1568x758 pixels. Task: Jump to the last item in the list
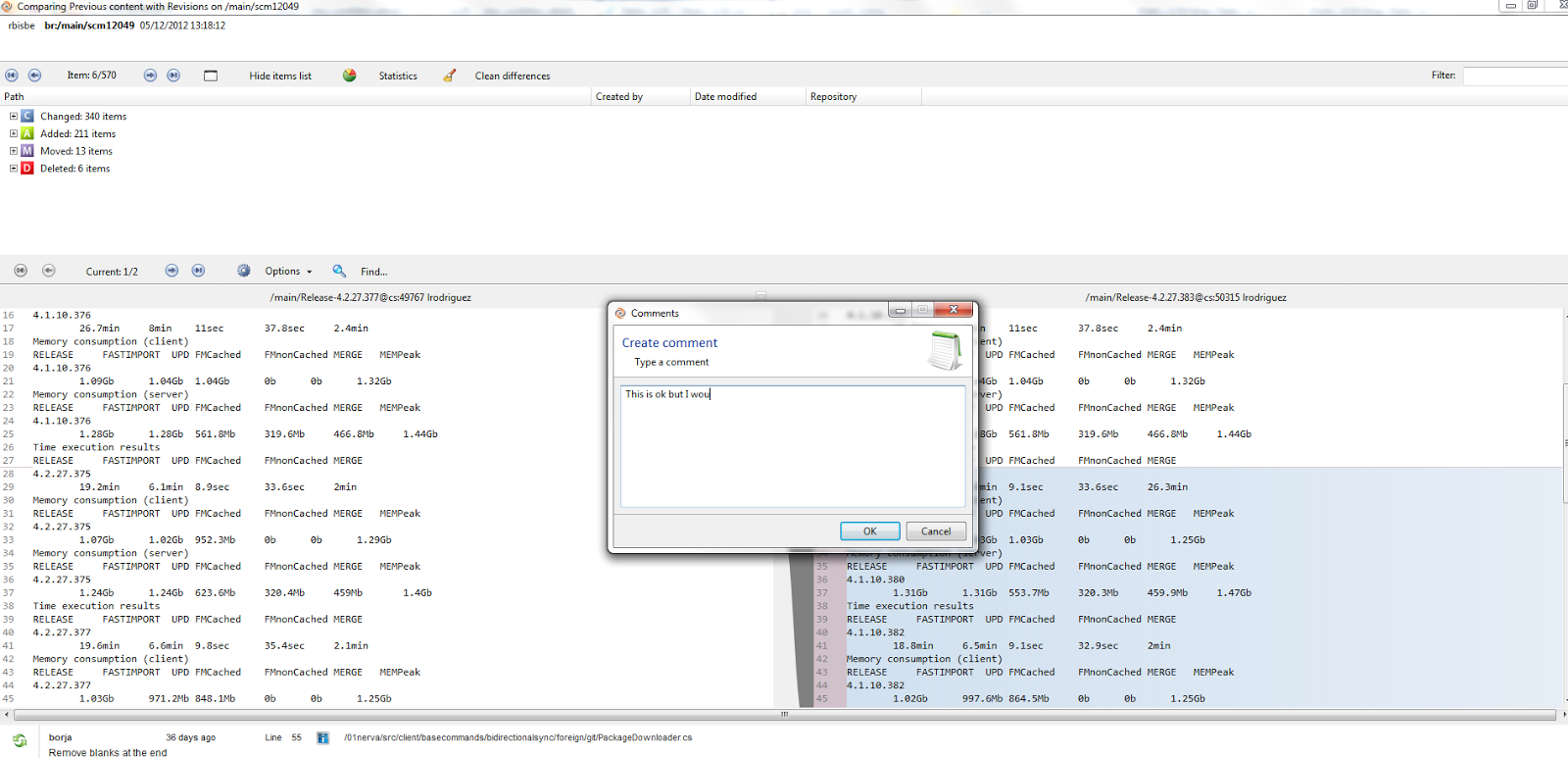pos(173,76)
